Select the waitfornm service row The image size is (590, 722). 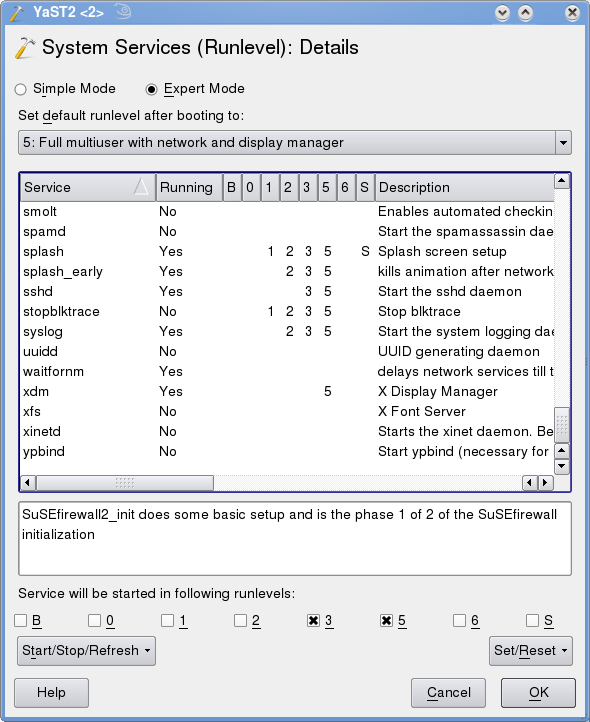[287, 372]
